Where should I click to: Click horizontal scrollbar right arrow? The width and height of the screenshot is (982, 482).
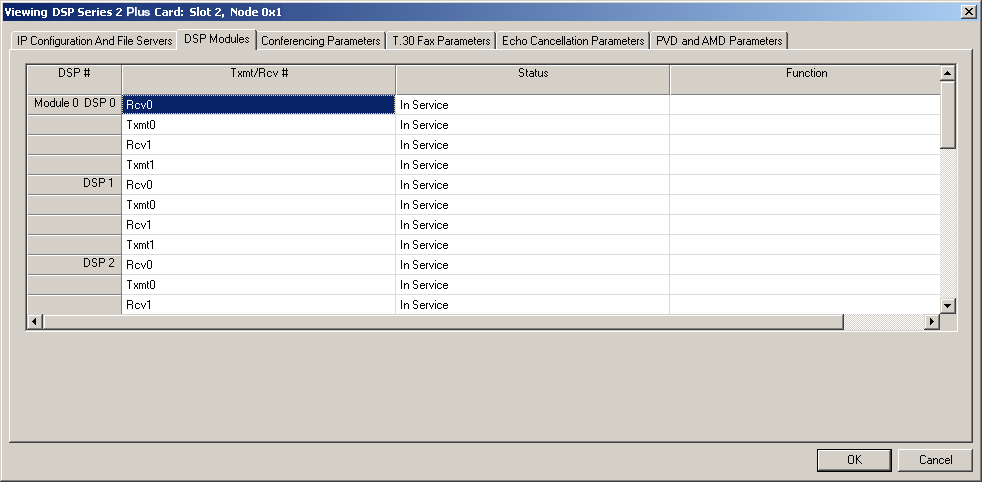932,321
